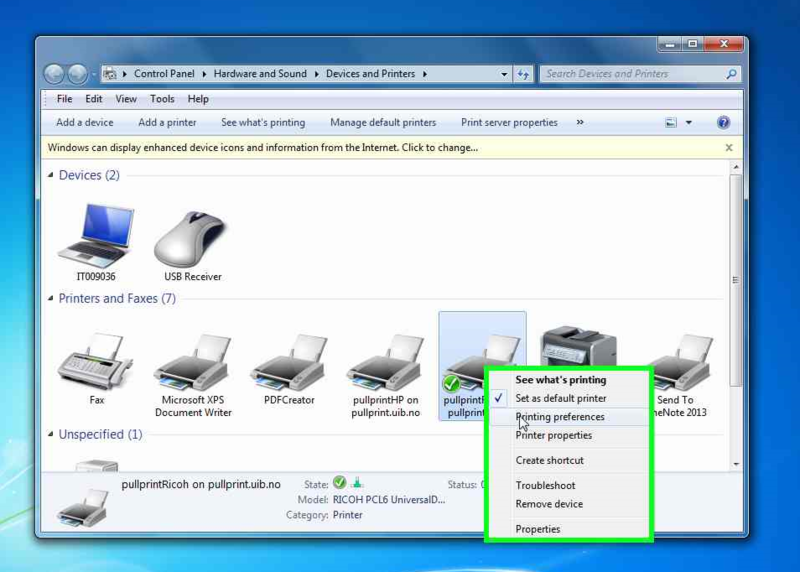This screenshot has height=572, width=800.
Task: Click Add a device toolbar button
Action: click(x=85, y=122)
